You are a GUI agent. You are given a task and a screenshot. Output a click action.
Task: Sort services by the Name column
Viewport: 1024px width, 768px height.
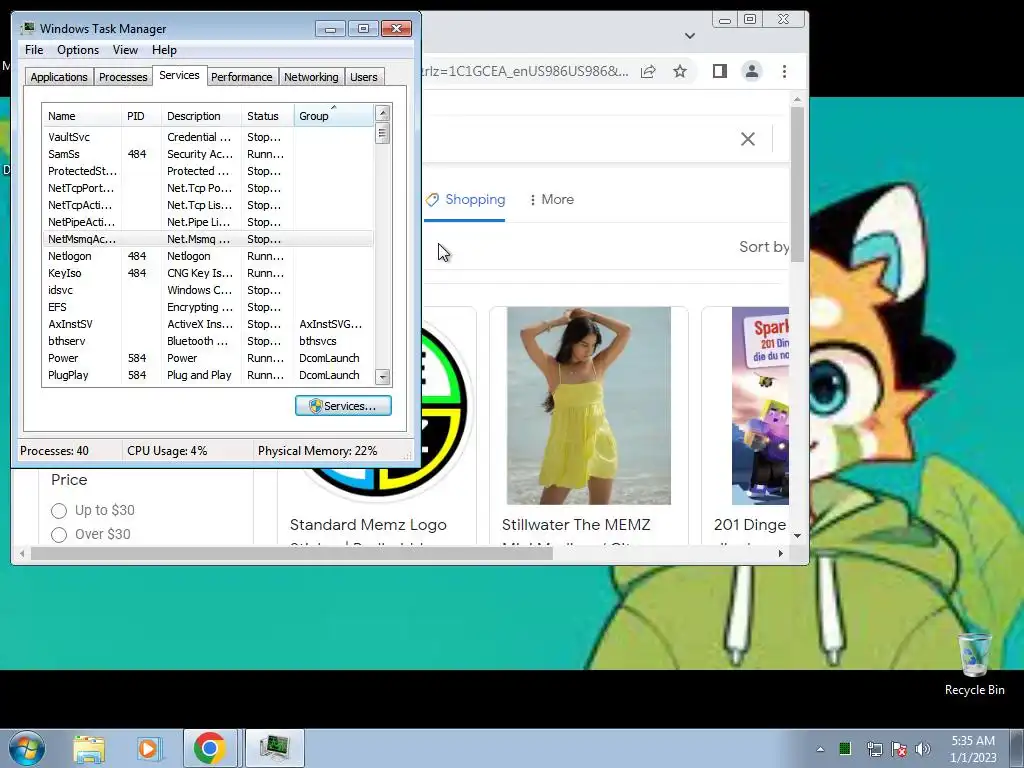[x=82, y=116]
